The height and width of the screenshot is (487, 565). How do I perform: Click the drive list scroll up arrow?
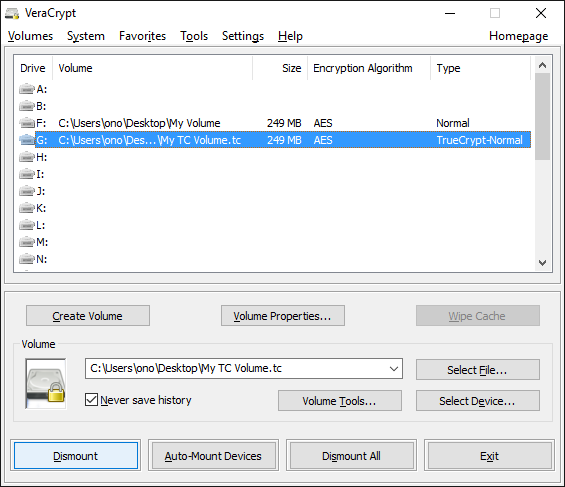[x=542, y=65]
